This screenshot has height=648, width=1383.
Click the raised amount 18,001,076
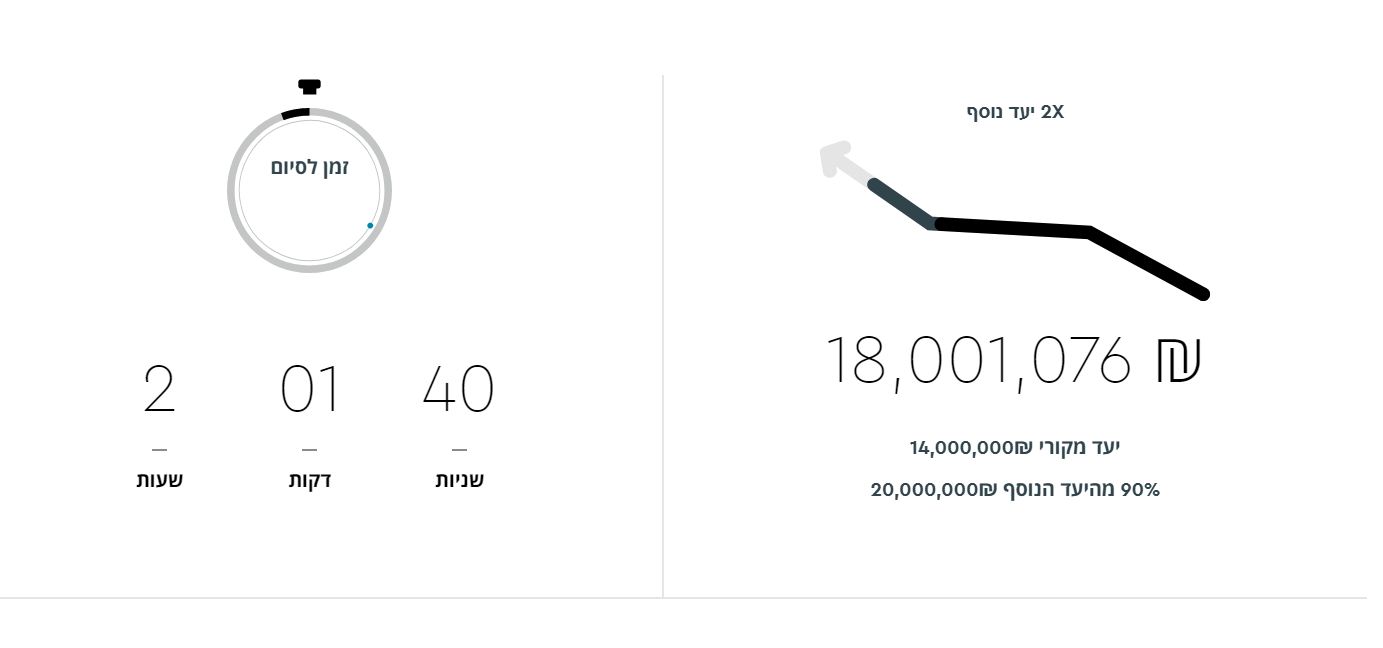click(x=977, y=361)
